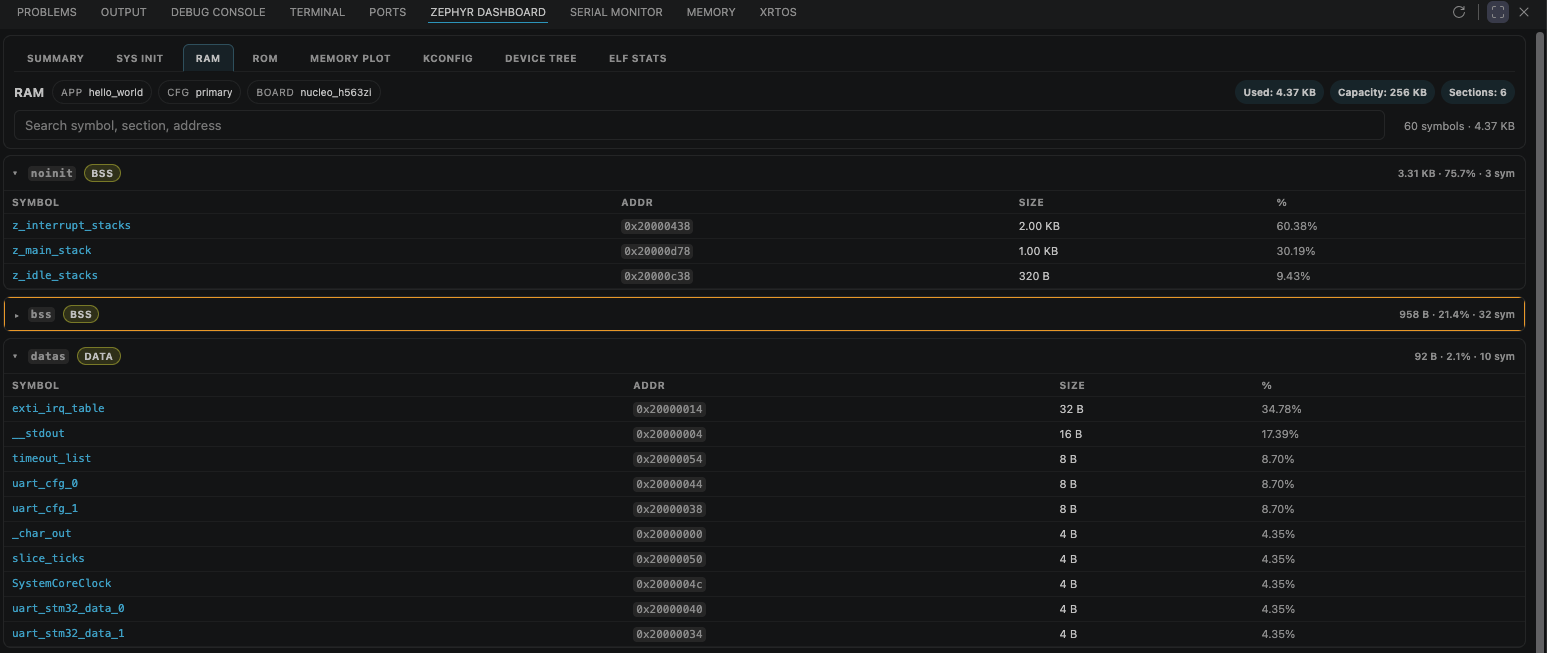Open the _char_out symbol link

pyautogui.click(x=42, y=533)
